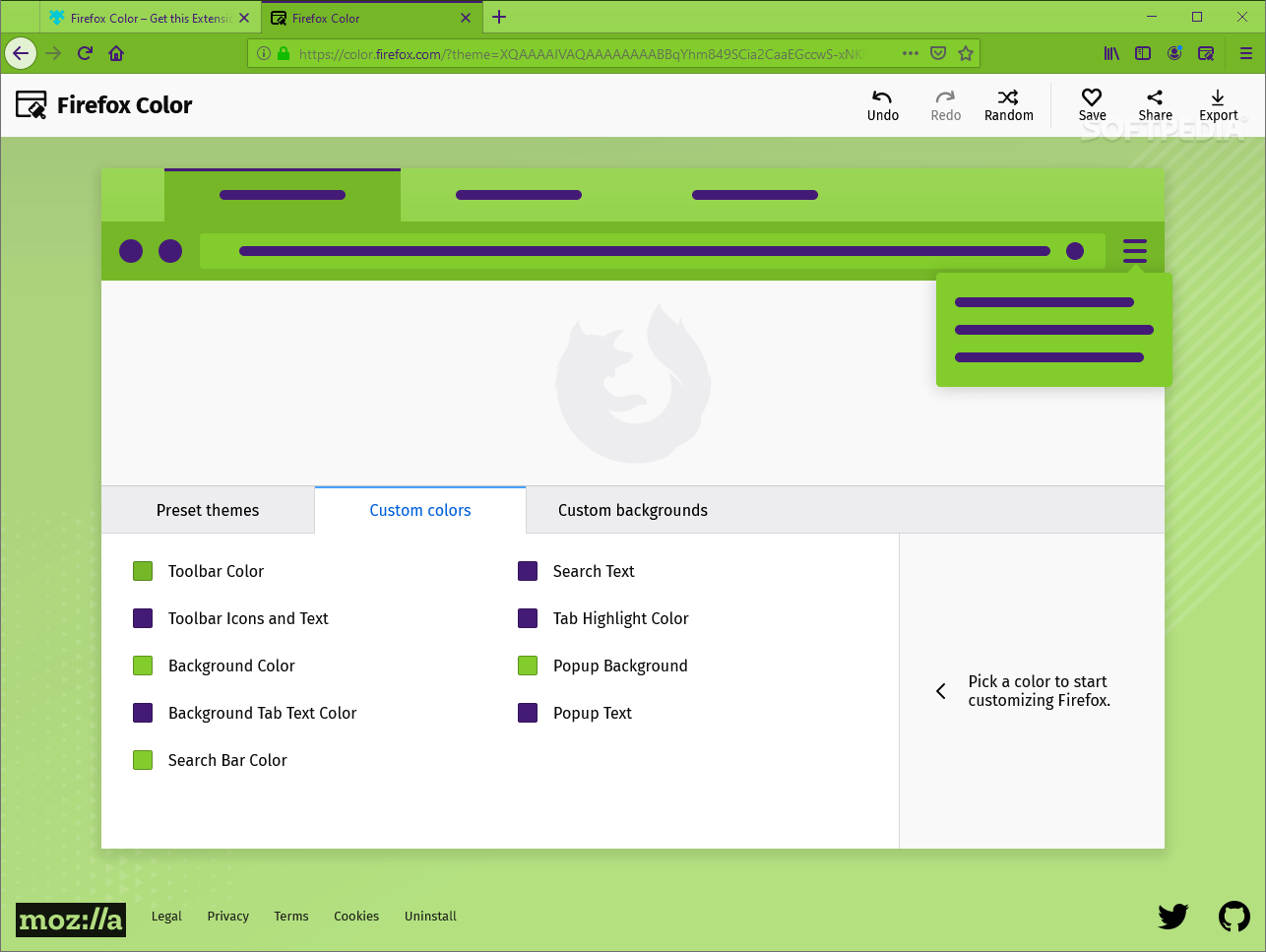This screenshot has width=1266, height=952.
Task: Switch to the Preset themes tab
Action: [208, 510]
